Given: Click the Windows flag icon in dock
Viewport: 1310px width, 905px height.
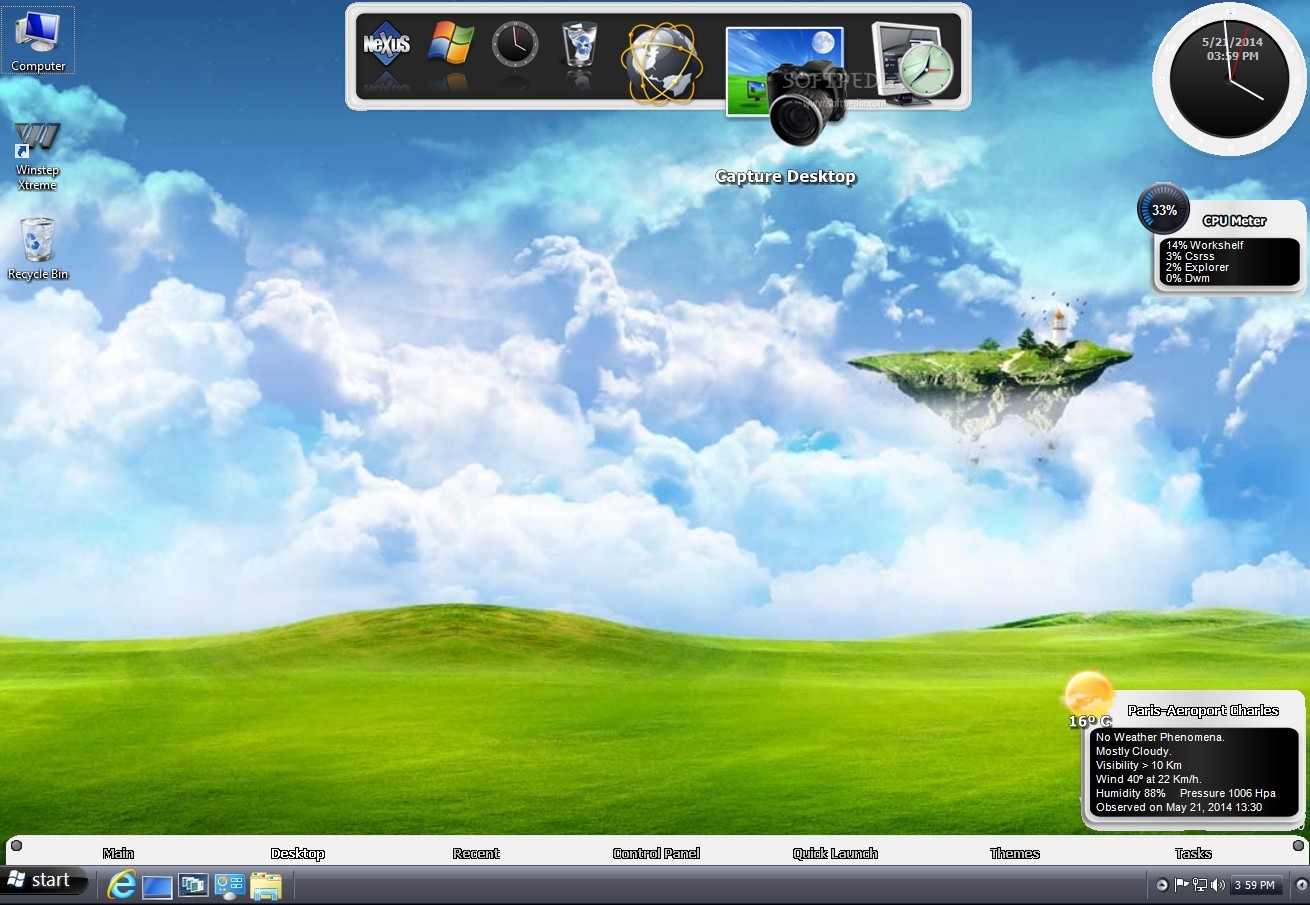Looking at the screenshot, I should pos(451,44).
